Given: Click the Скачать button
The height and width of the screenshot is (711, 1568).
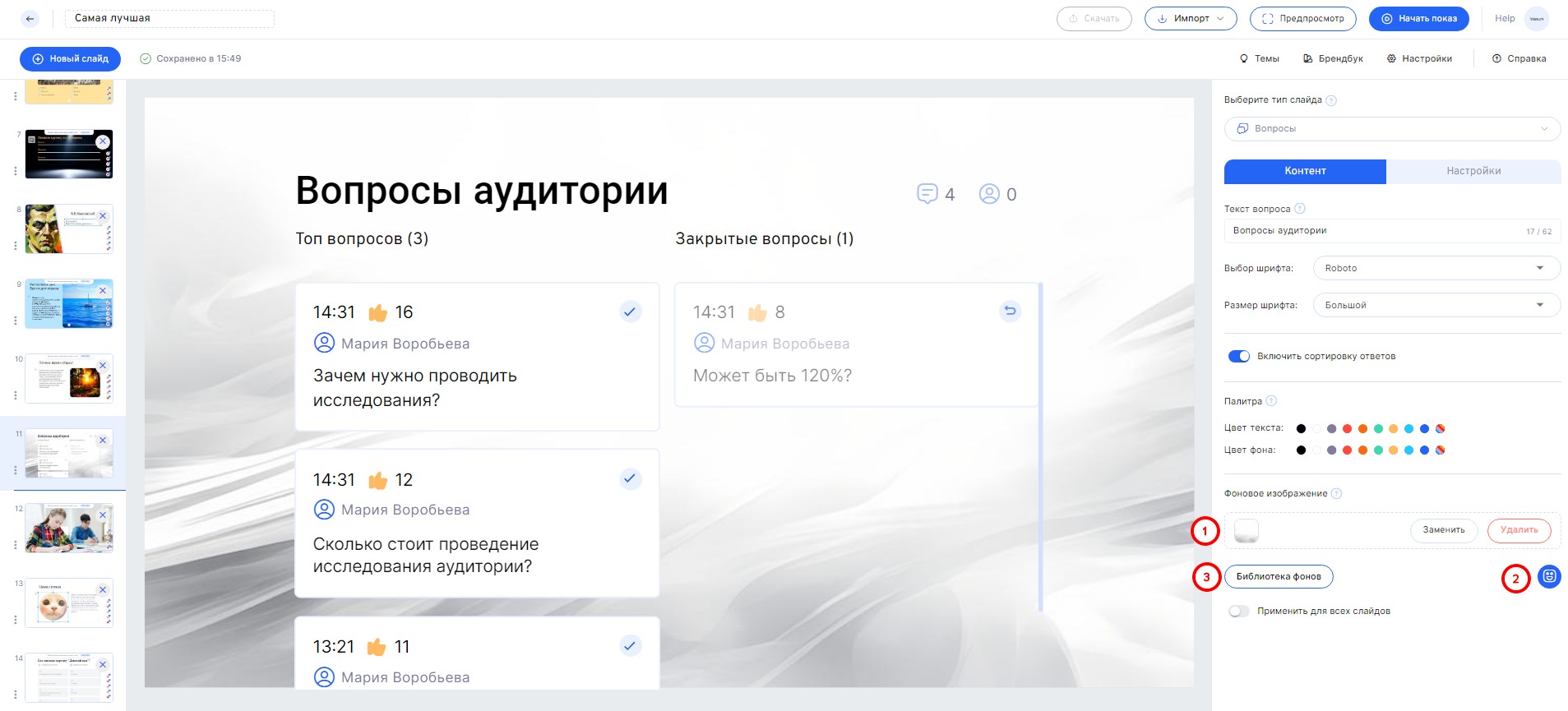Looking at the screenshot, I should (x=1094, y=18).
